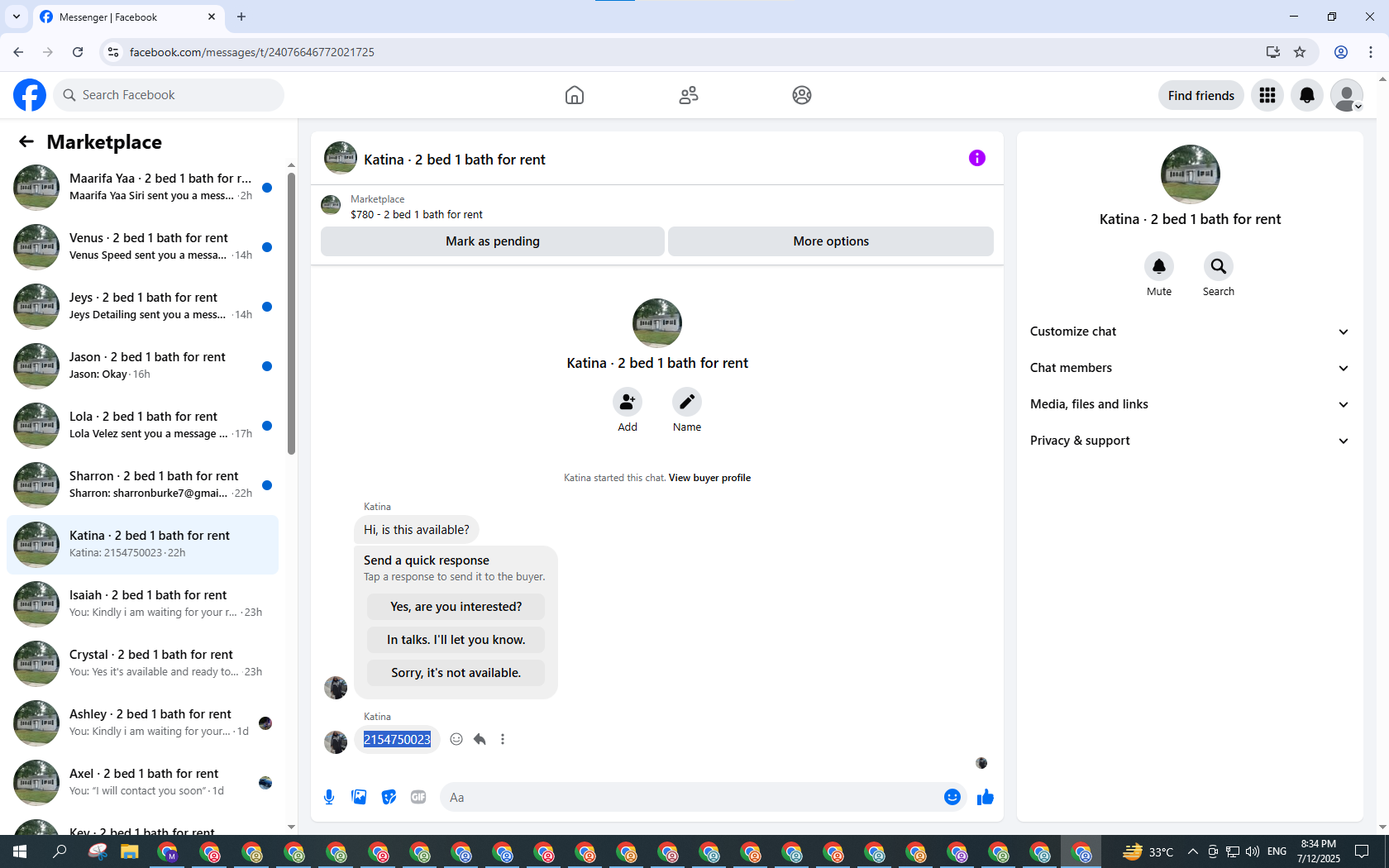This screenshot has height=868, width=1389.
Task: Open Jason conversation
Action: (x=142, y=366)
